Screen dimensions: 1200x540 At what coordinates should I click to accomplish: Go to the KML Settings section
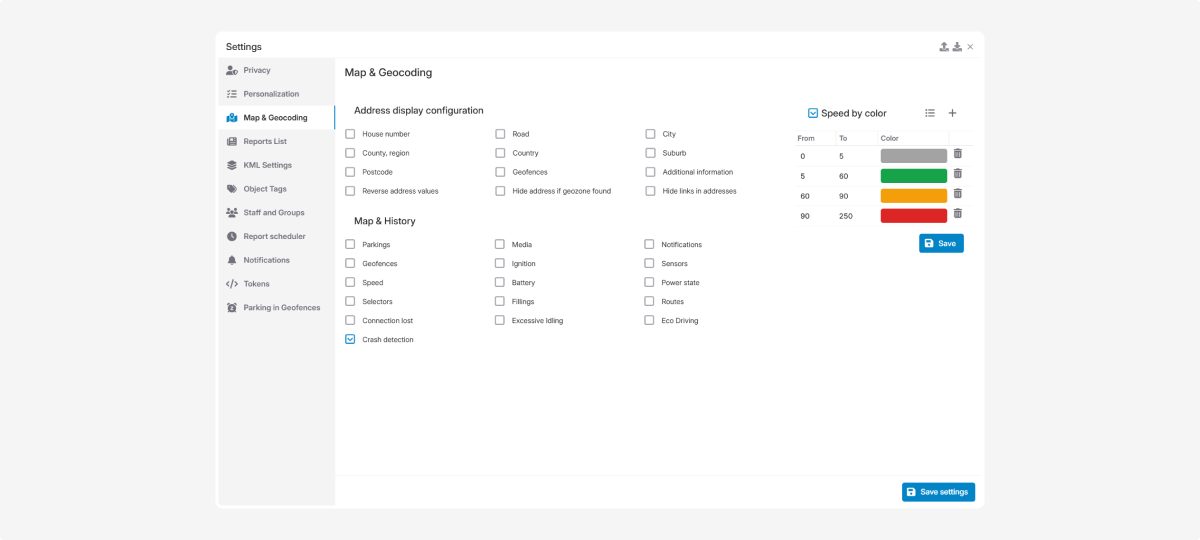coord(267,165)
